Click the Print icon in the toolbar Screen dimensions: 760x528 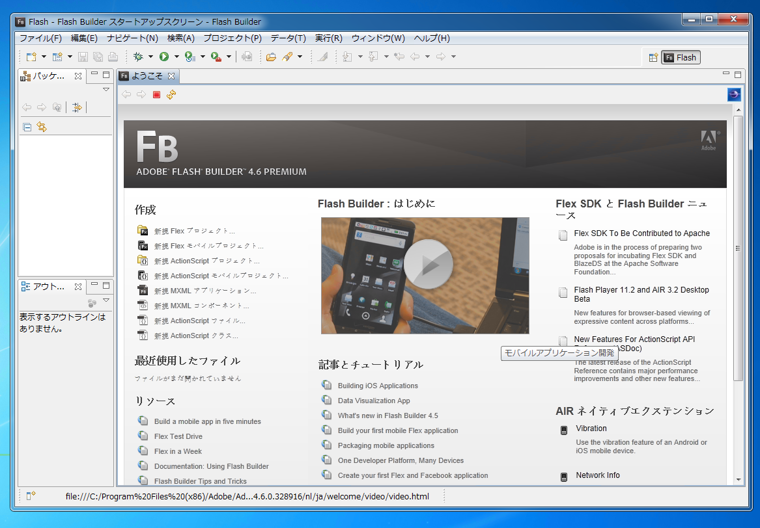(x=113, y=57)
